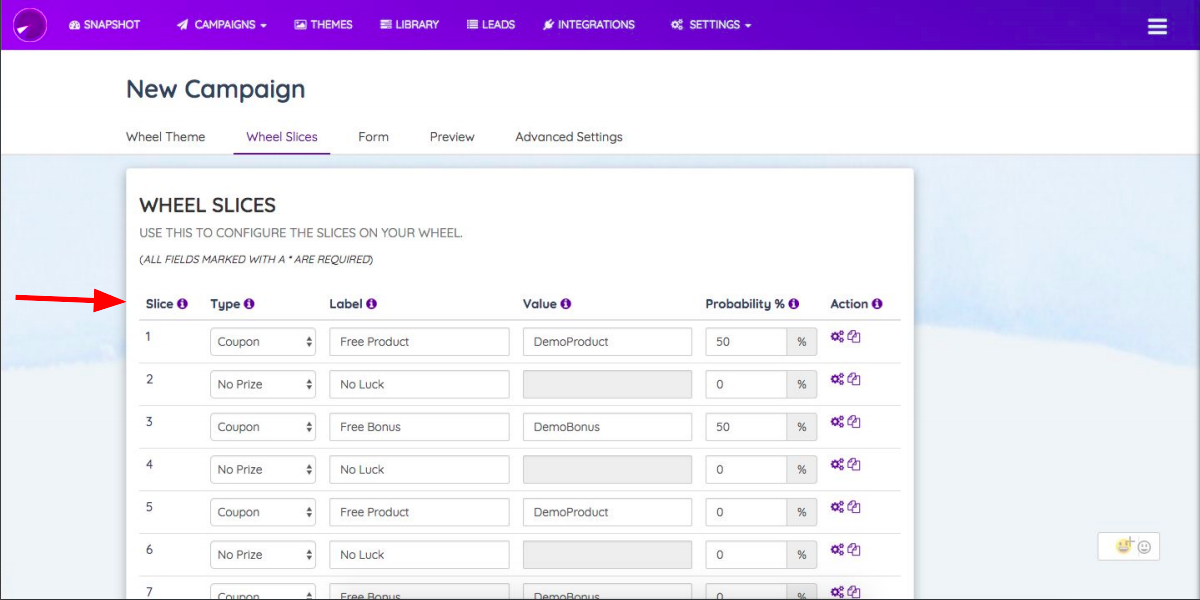Click the Value column info icon

tap(565, 304)
